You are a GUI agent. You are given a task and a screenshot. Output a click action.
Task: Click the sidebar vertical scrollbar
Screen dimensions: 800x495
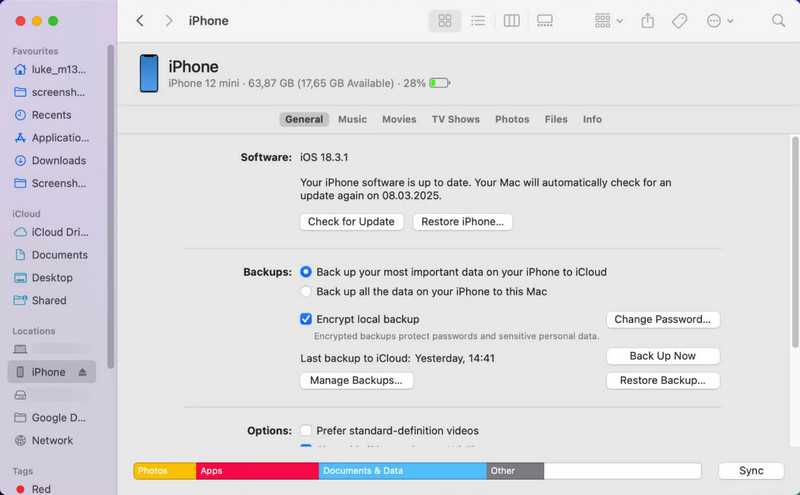coord(110,206)
